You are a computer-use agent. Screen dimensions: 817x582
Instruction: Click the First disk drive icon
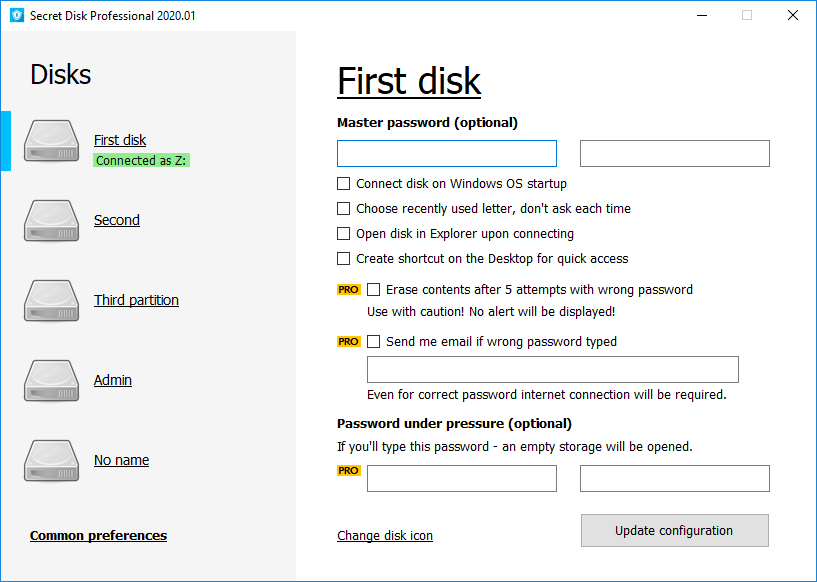[51, 141]
